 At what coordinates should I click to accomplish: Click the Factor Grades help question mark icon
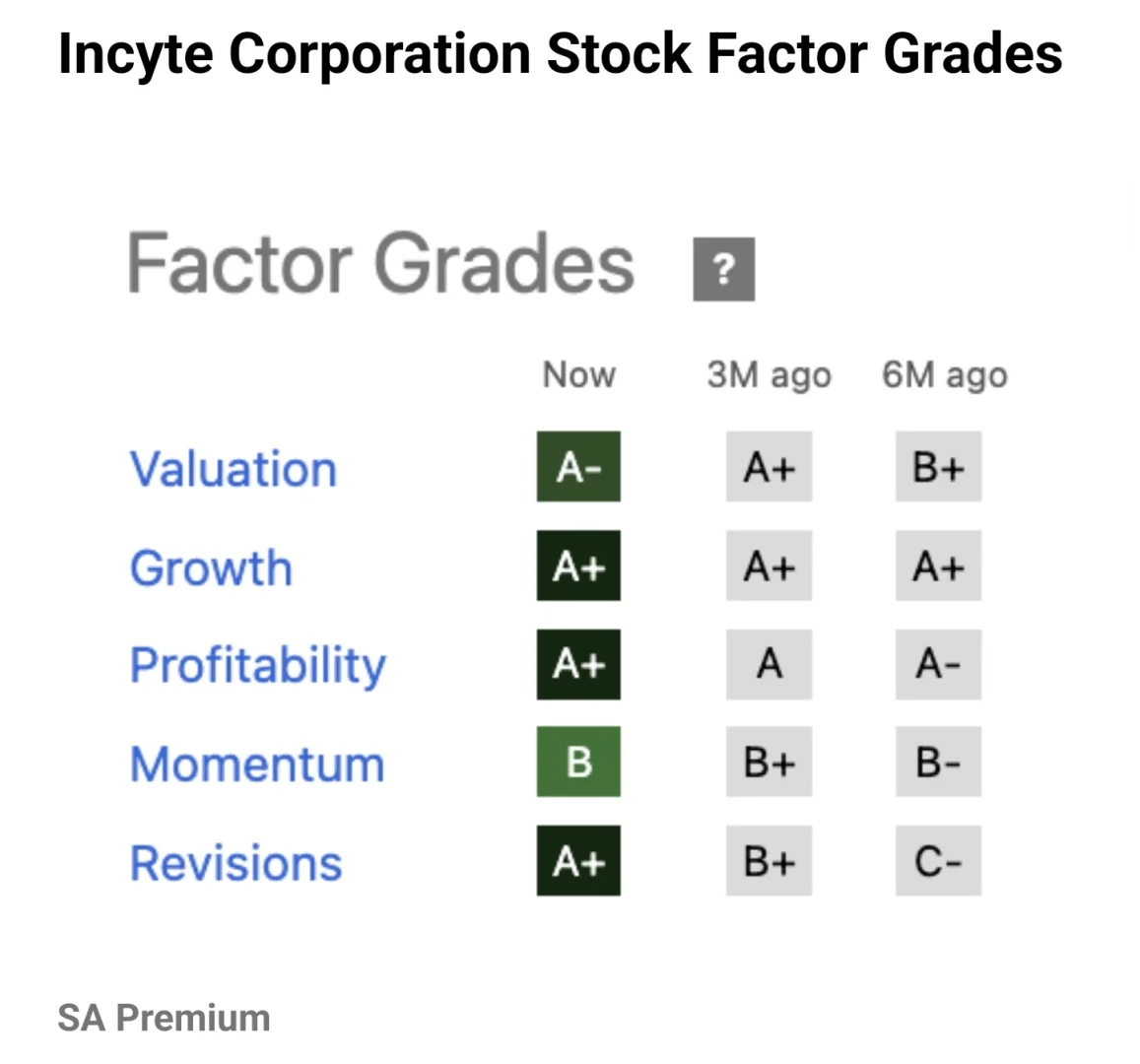(x=724, y=269)
